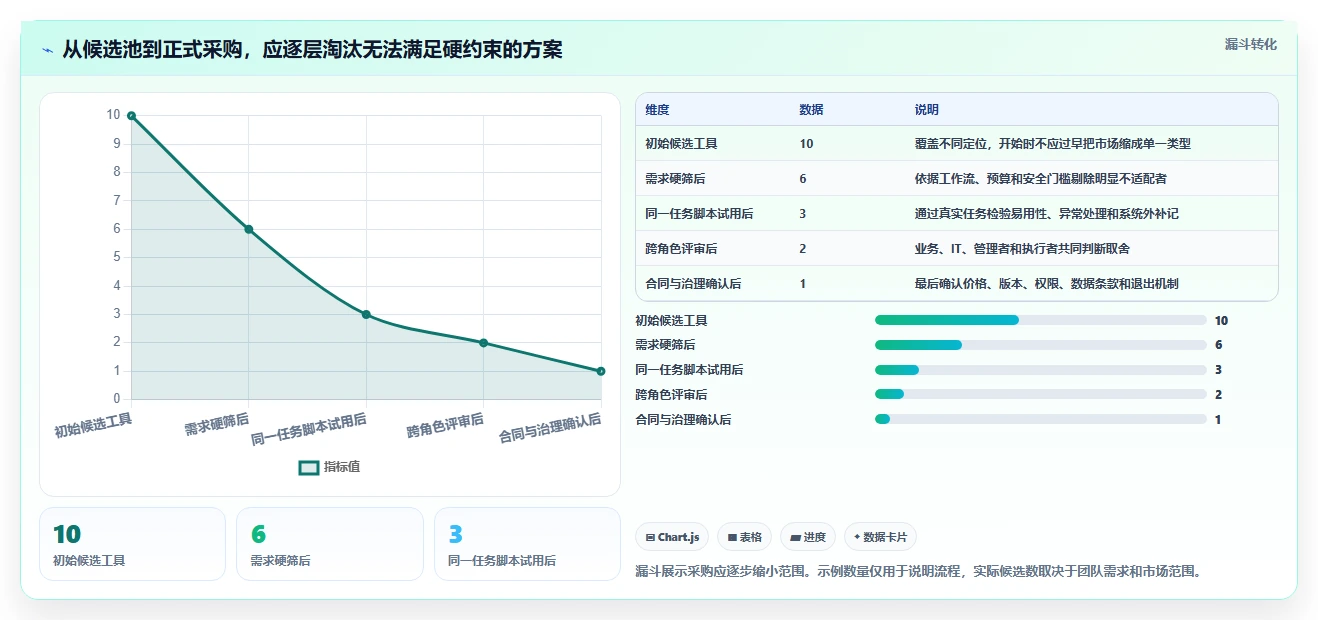Click 跨角色评审后 cell in the table
Viewport: 1318px width, 620px height.
(x=681, y=249)
